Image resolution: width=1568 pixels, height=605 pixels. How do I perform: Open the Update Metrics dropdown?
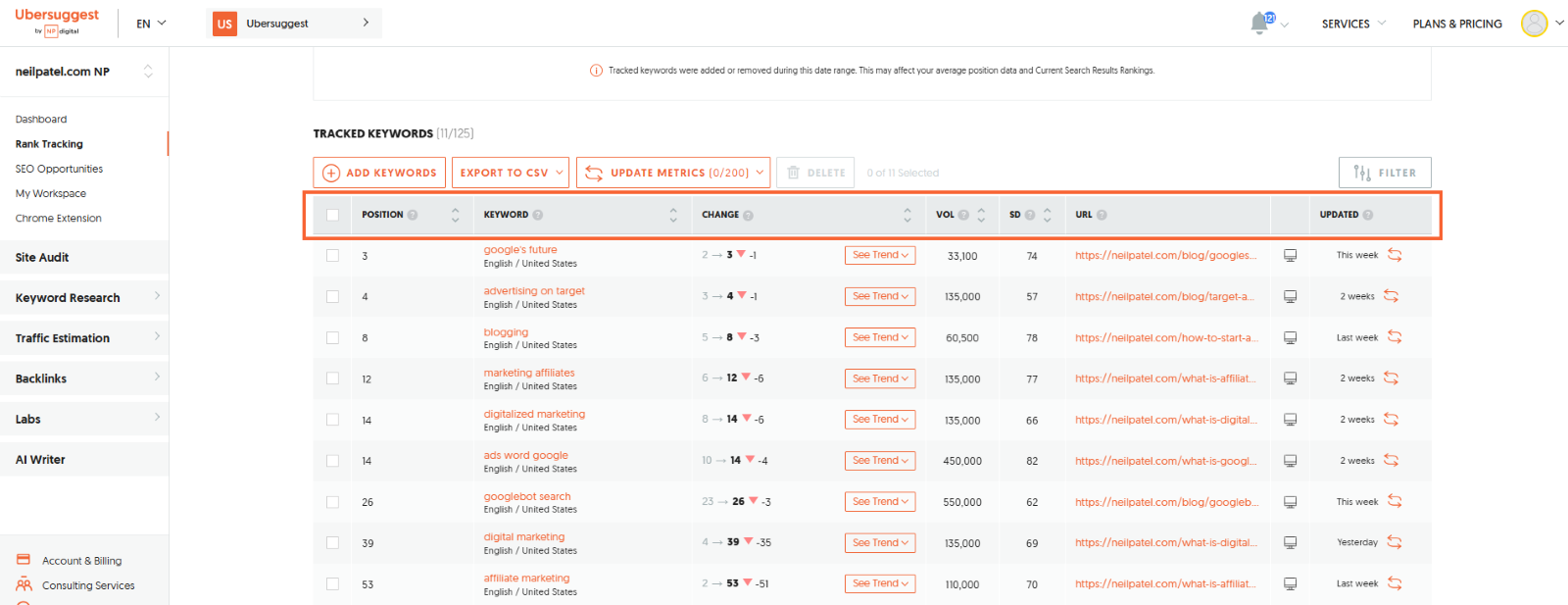coord(673,173)
